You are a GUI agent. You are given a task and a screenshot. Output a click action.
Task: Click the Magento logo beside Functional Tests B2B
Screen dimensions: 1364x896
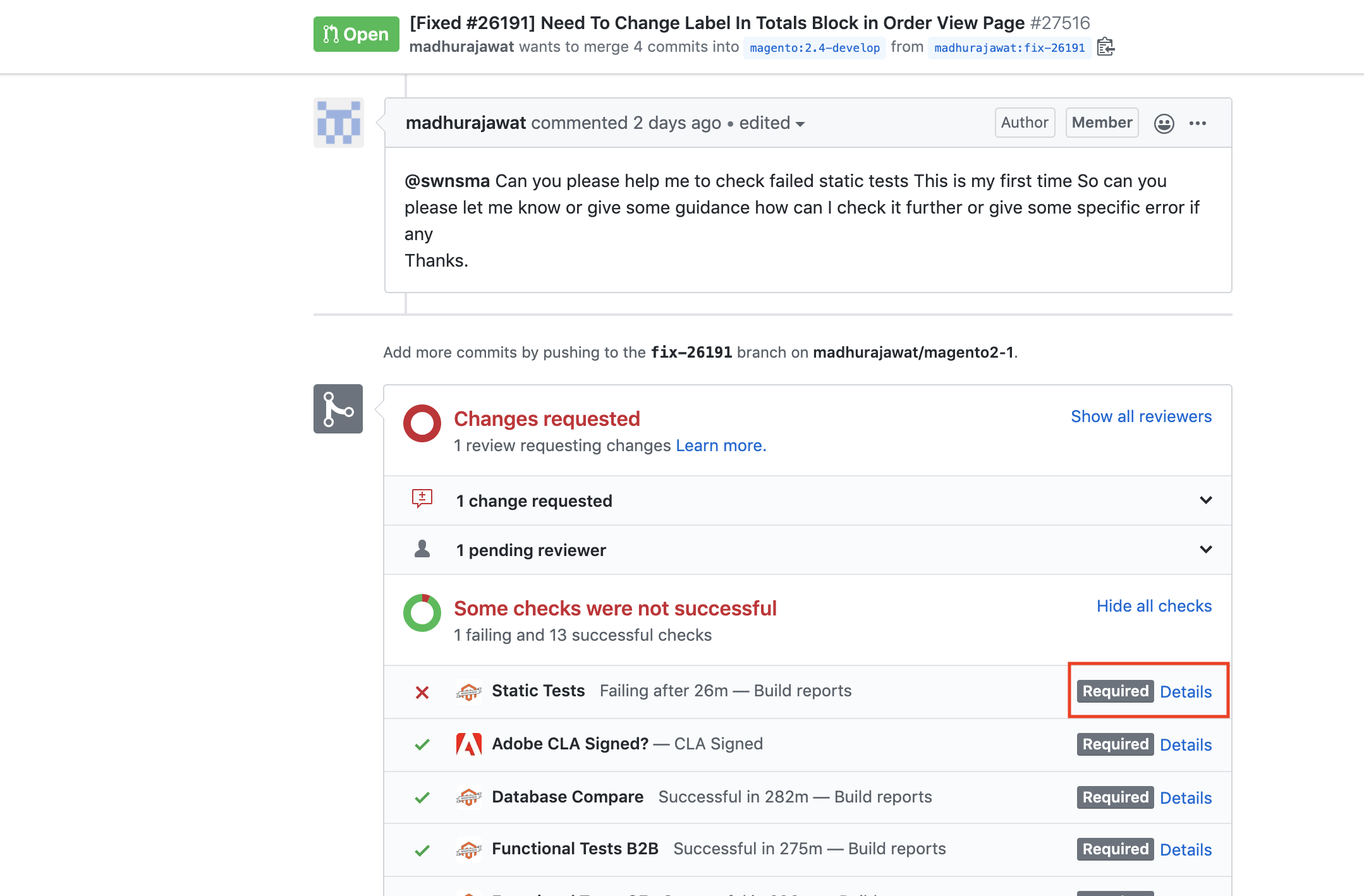click(468, 850)
